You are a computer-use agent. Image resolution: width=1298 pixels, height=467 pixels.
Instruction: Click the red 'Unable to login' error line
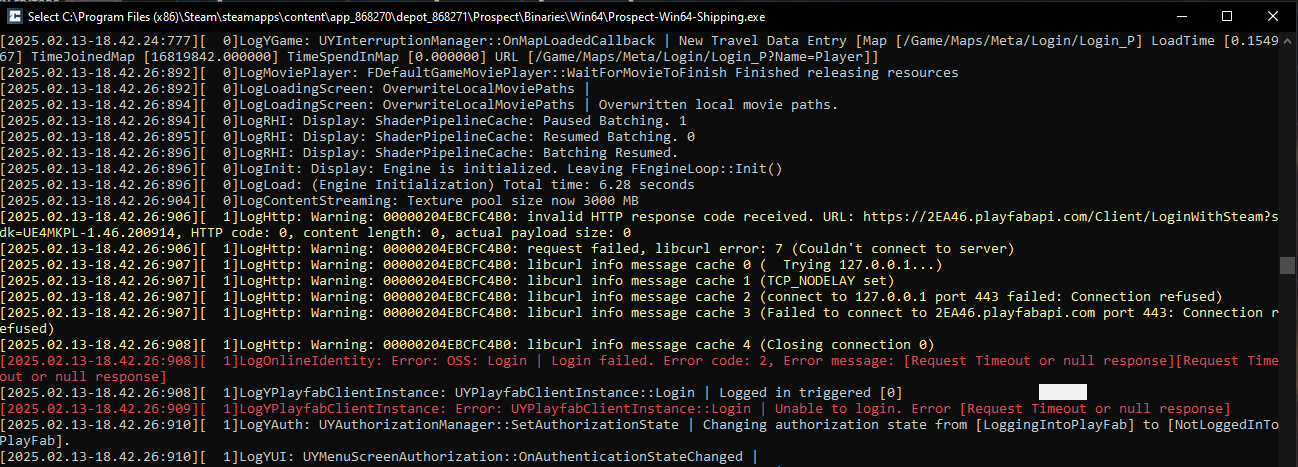coord(616,408)
